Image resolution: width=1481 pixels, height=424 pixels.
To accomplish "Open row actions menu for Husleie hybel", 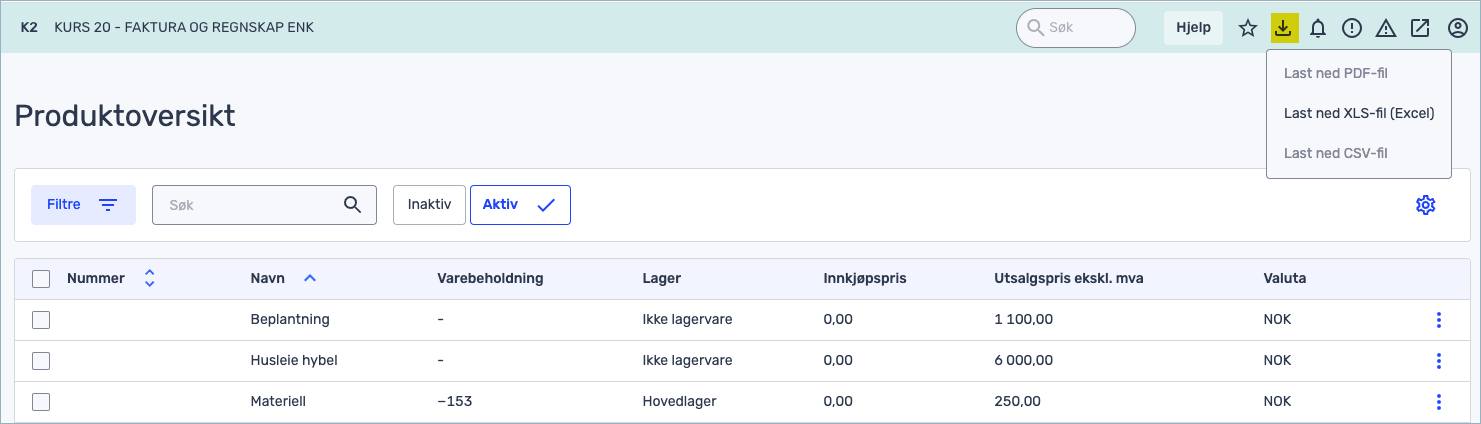I will 1439,361.
